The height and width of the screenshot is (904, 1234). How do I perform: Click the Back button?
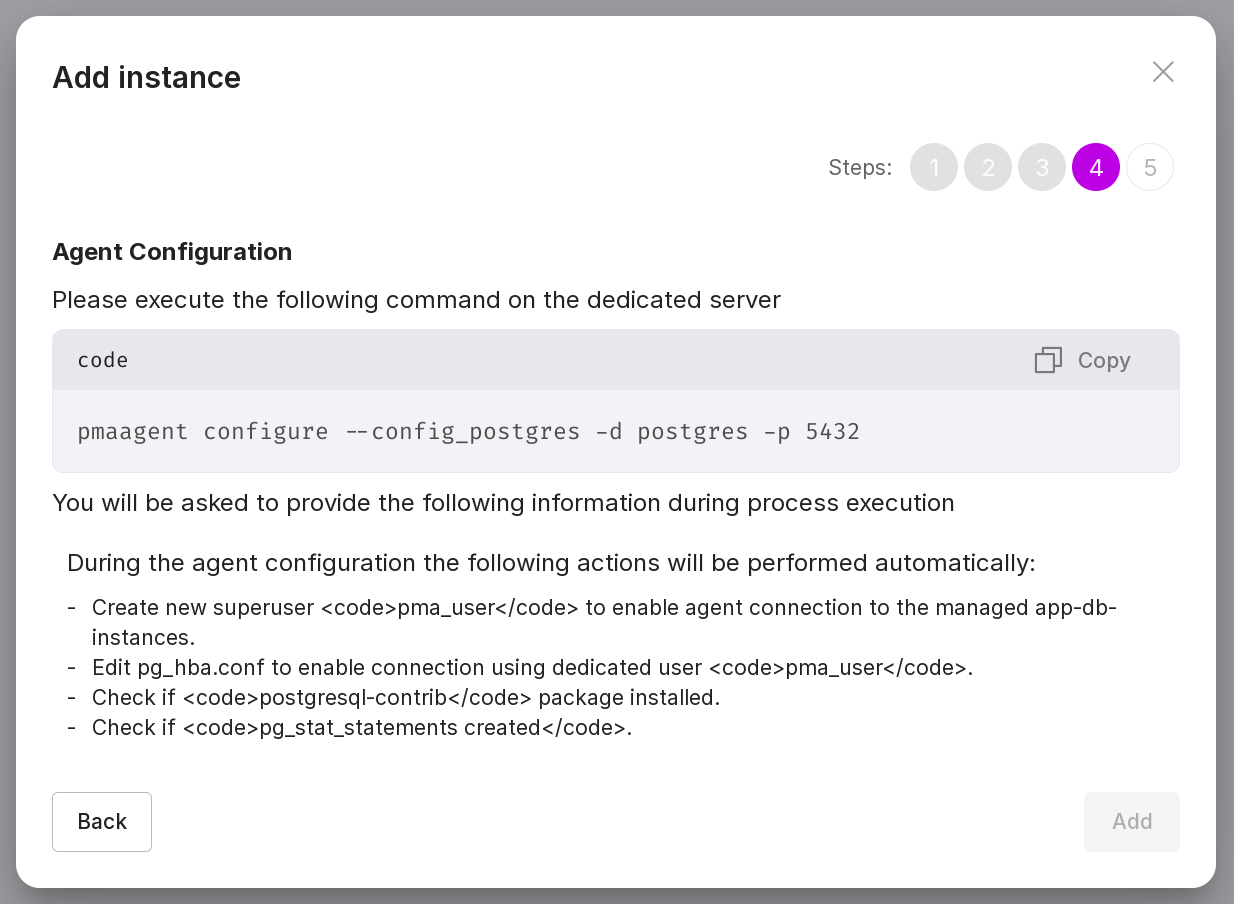(x=102, y=821)
